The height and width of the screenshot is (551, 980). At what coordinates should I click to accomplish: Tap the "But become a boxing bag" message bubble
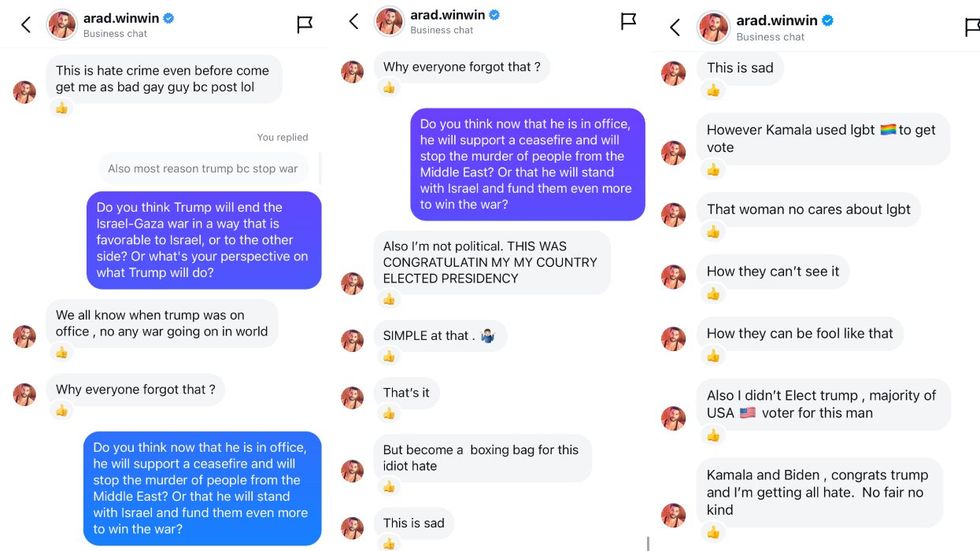[482, 458]
